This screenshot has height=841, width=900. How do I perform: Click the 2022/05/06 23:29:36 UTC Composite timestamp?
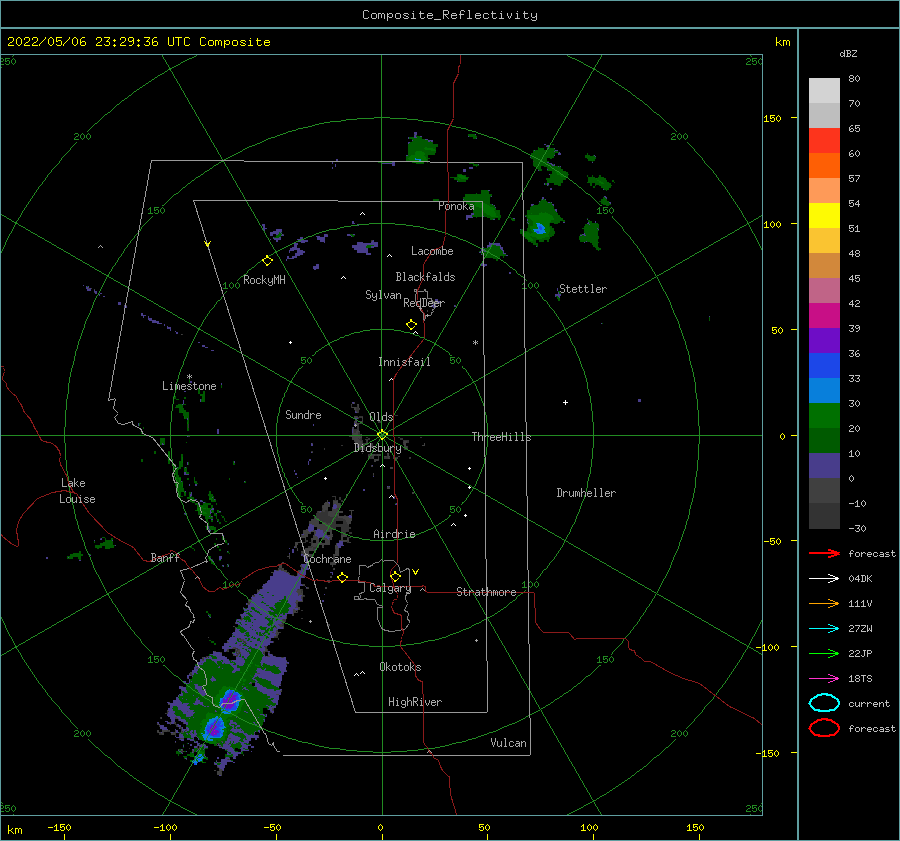[138, 42]
